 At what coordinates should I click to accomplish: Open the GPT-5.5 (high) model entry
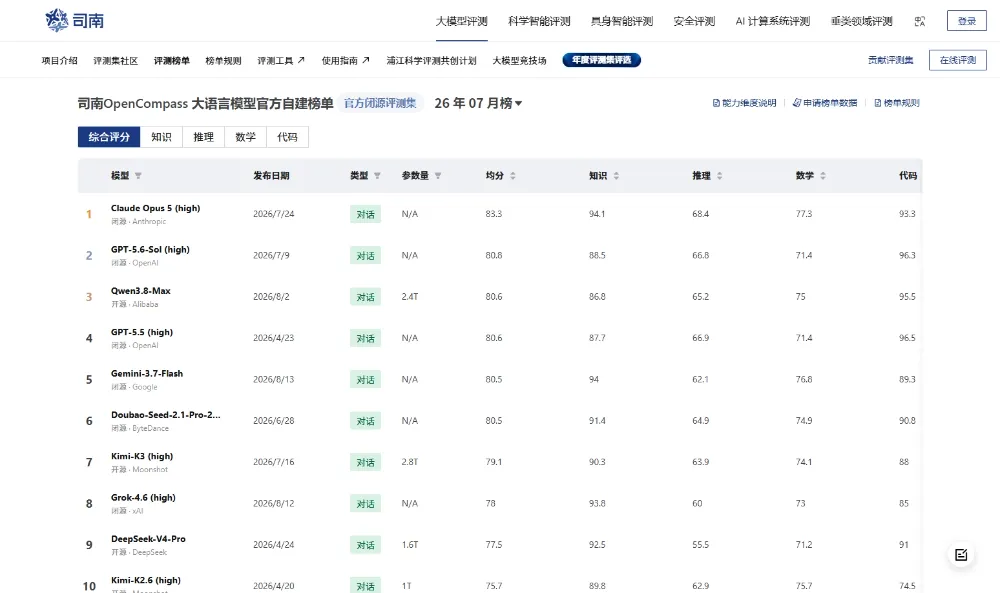point(142,332)
